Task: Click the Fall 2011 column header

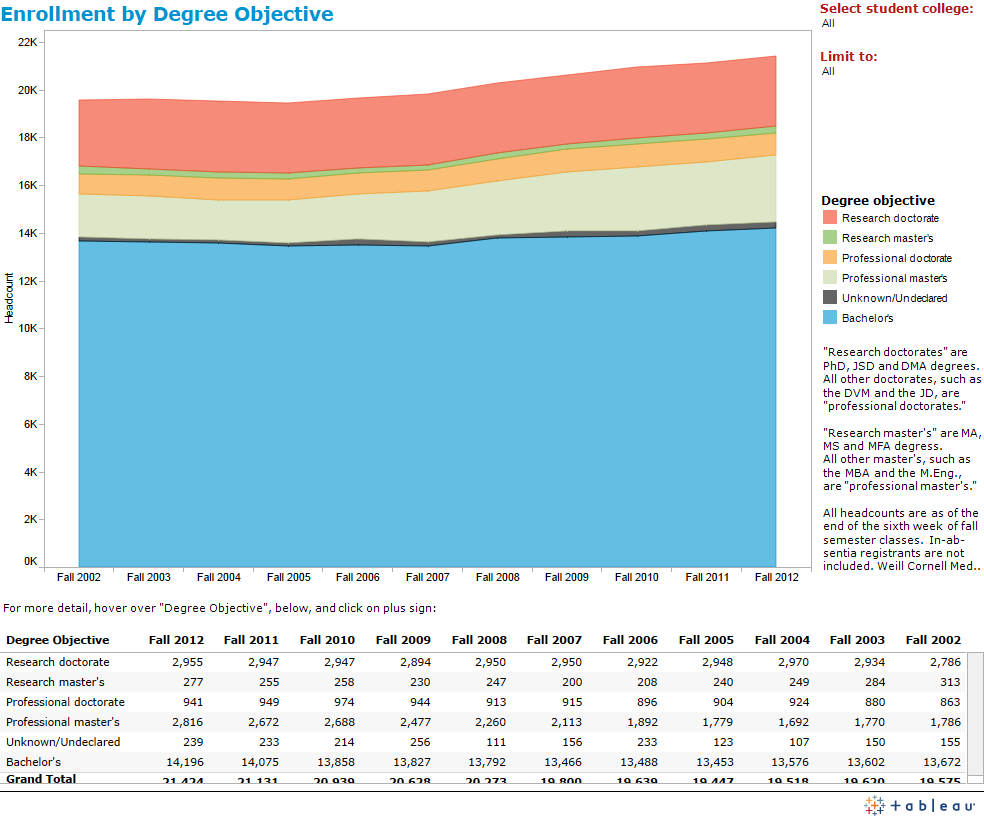Action: coord(251,640)
